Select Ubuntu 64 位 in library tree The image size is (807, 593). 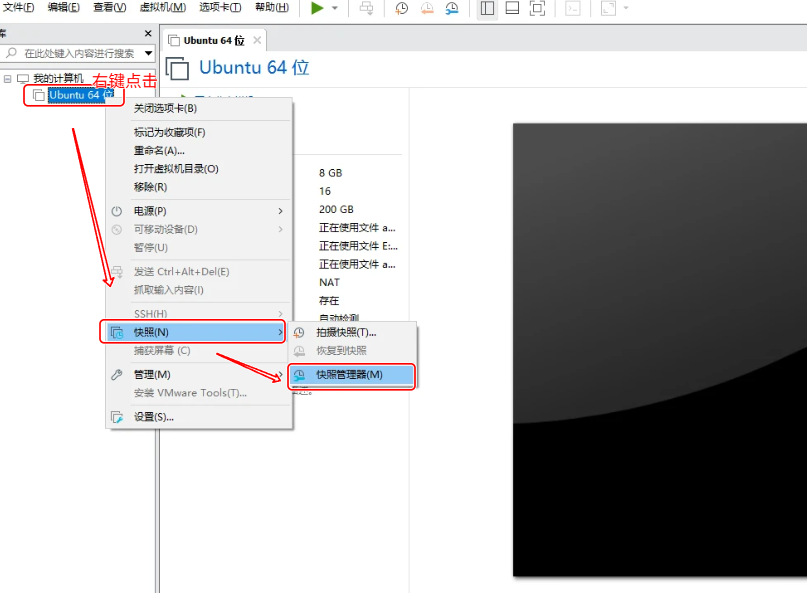(x=80, y=95)
